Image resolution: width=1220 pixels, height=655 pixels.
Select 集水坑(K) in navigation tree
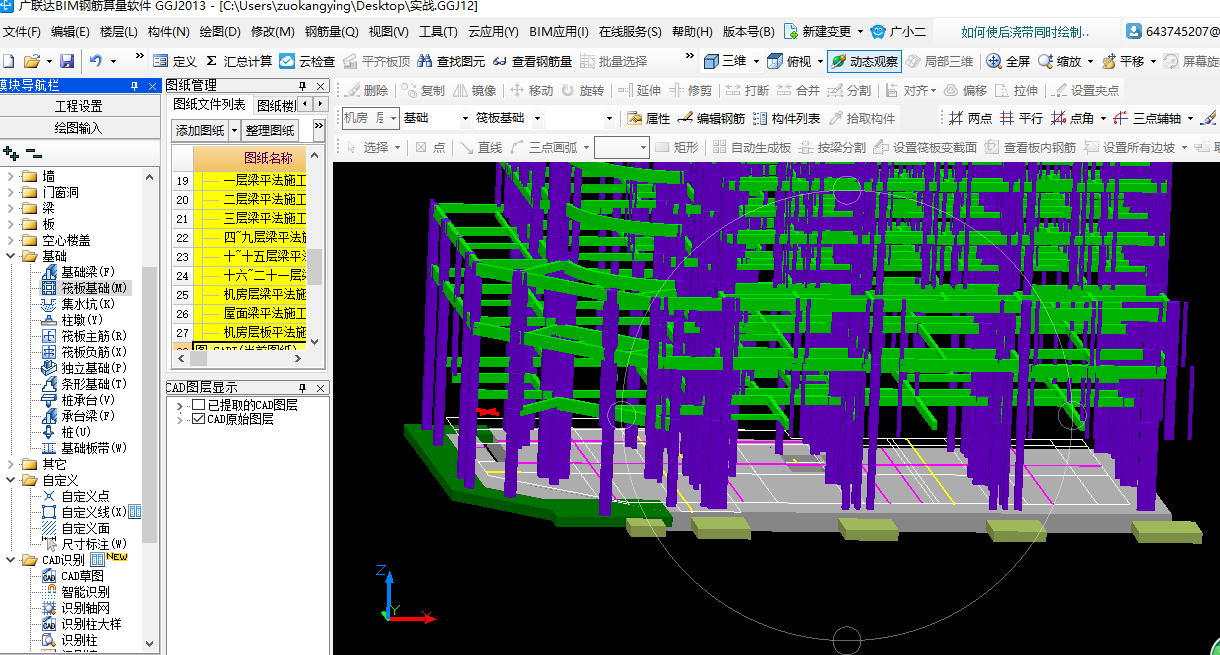87,304
